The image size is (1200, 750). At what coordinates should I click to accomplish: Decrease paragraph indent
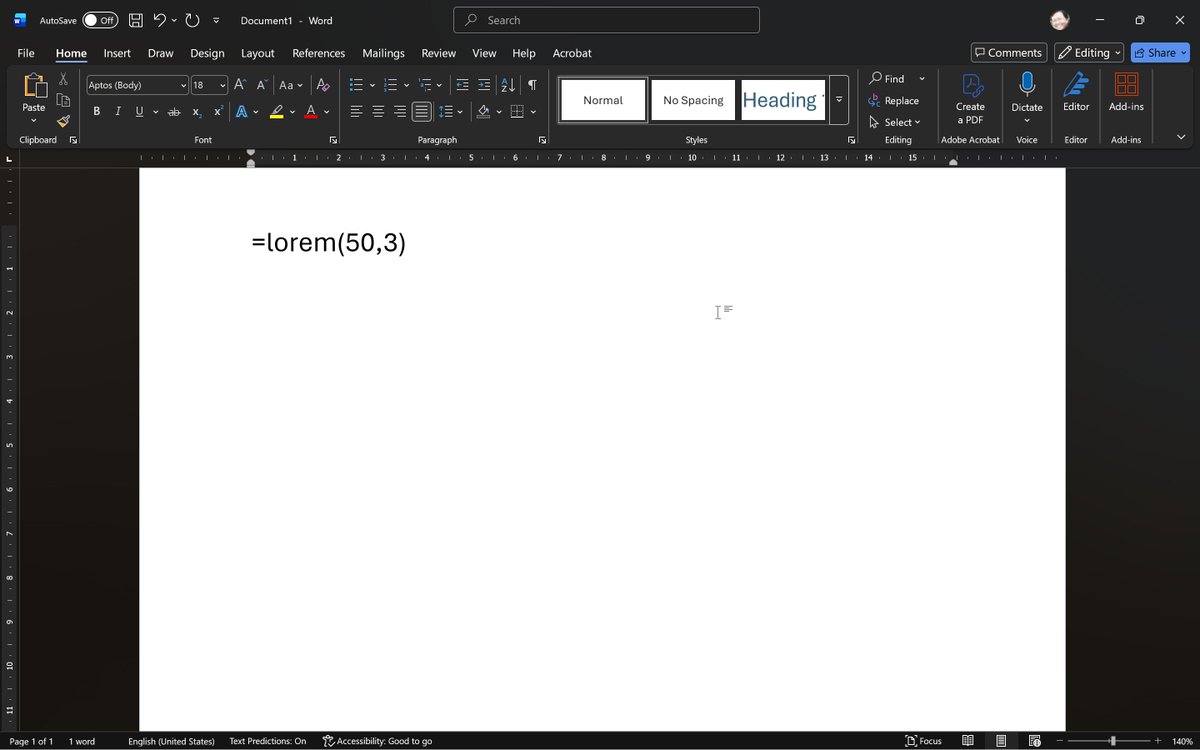[x=462, y=85]
